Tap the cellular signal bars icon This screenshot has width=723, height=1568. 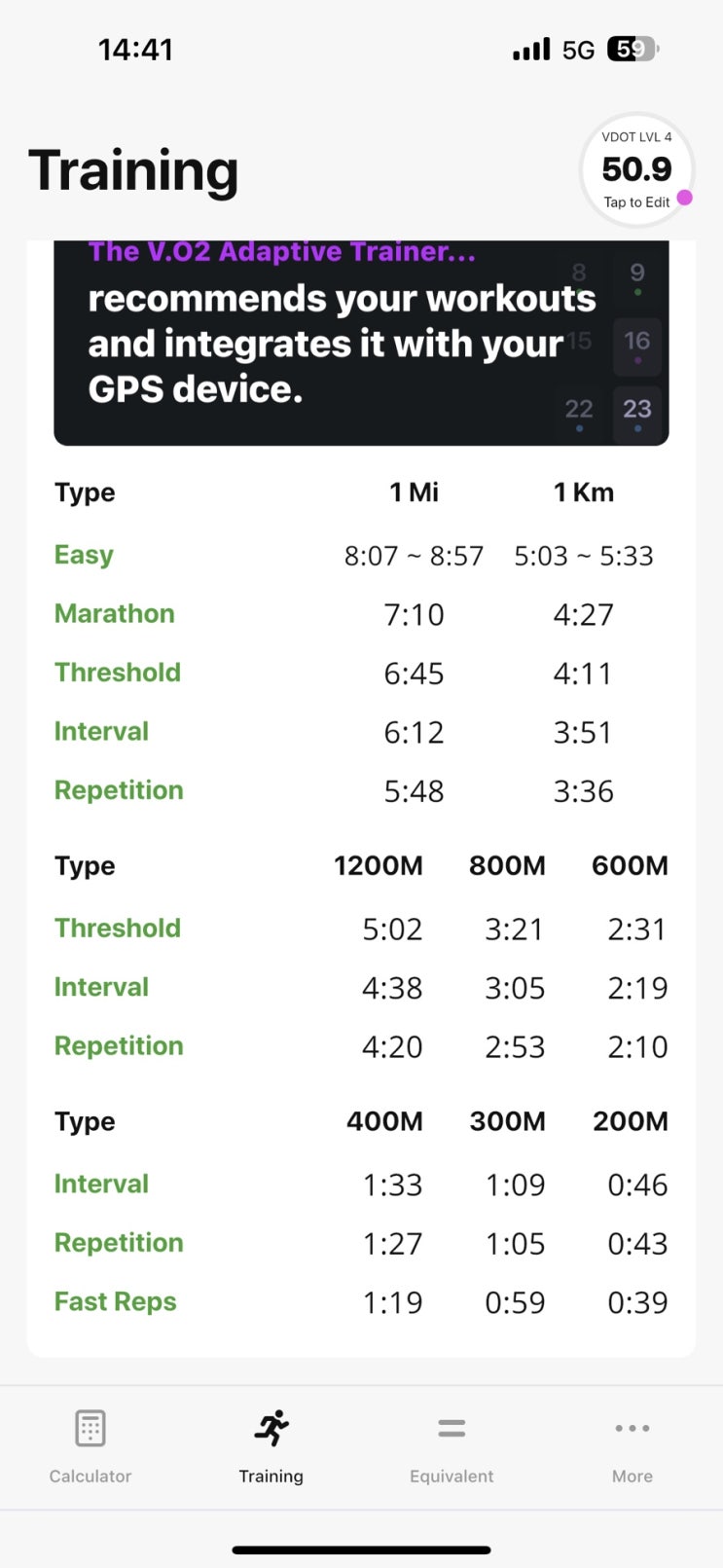pos(531,49)
